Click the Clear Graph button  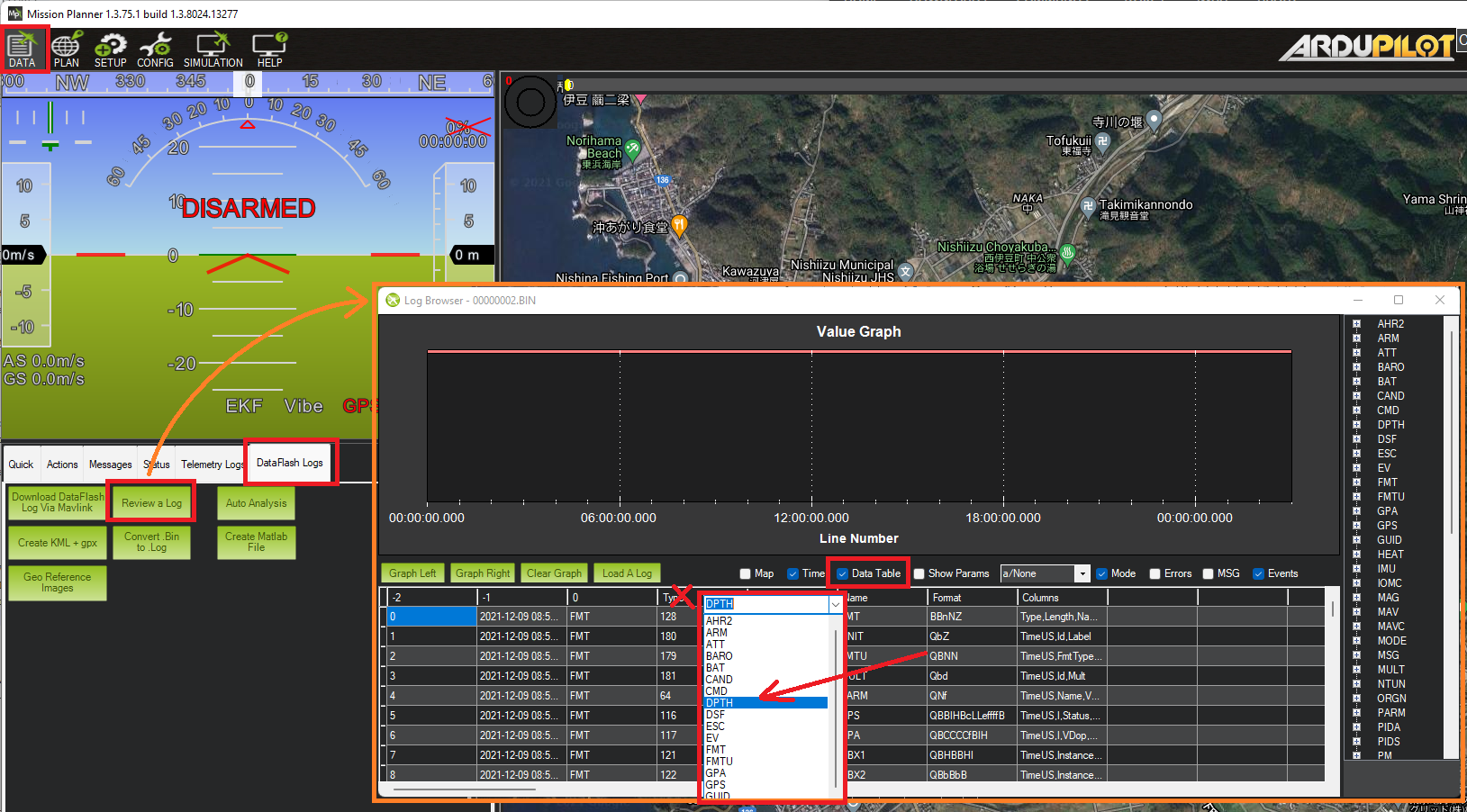554,573
